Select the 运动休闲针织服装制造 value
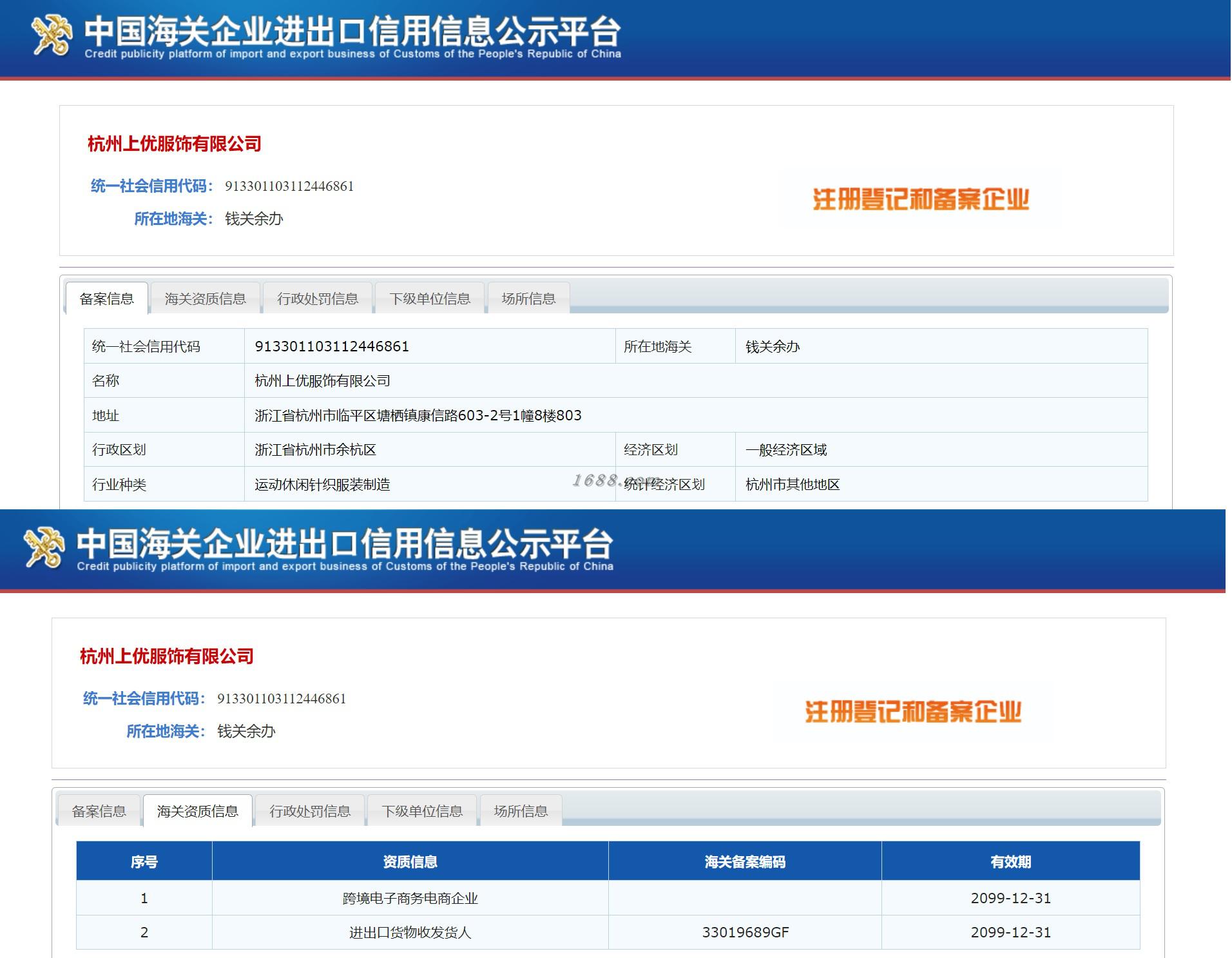The image size is (1232, 958). tap(322, 484)
